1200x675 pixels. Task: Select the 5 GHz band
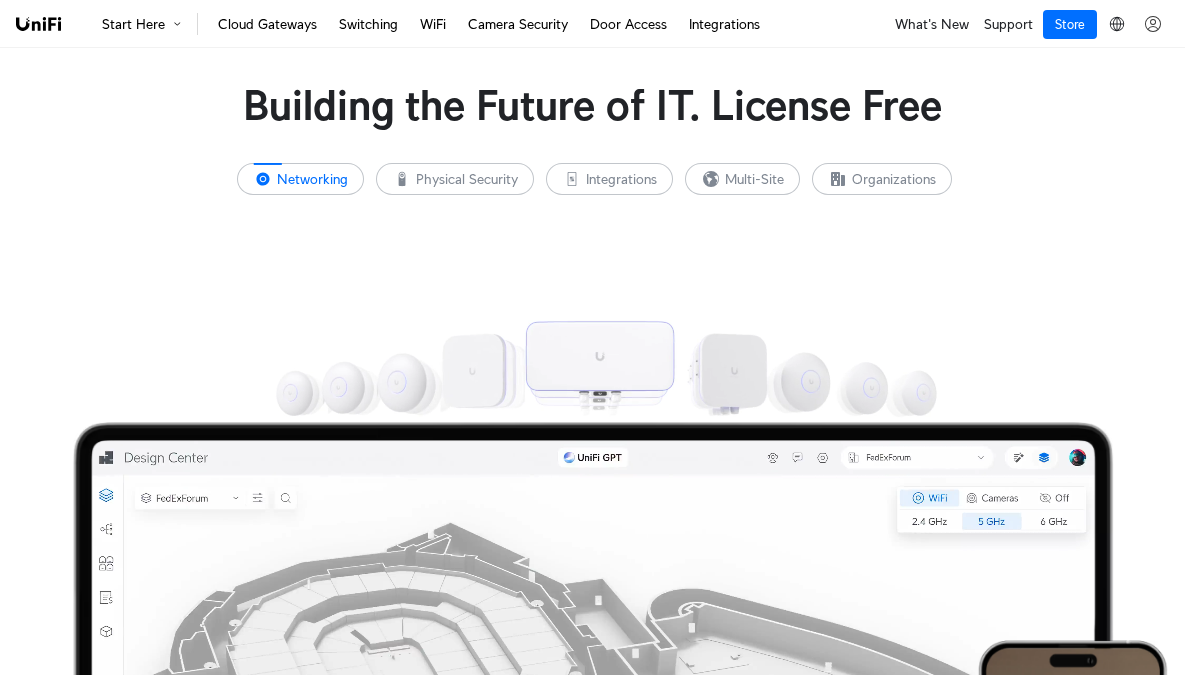992,521
